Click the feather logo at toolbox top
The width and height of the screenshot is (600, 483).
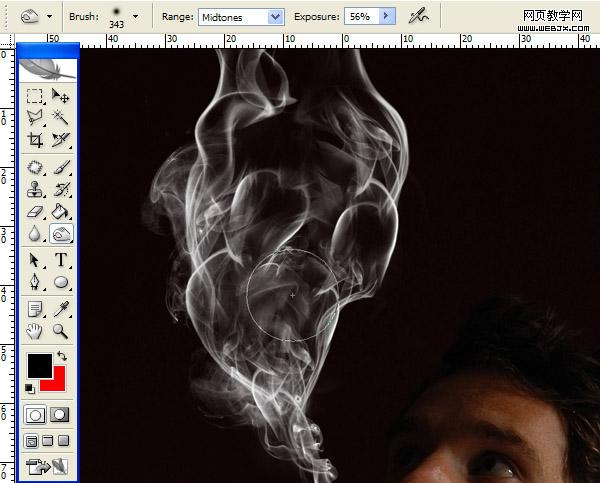[48, 70]
